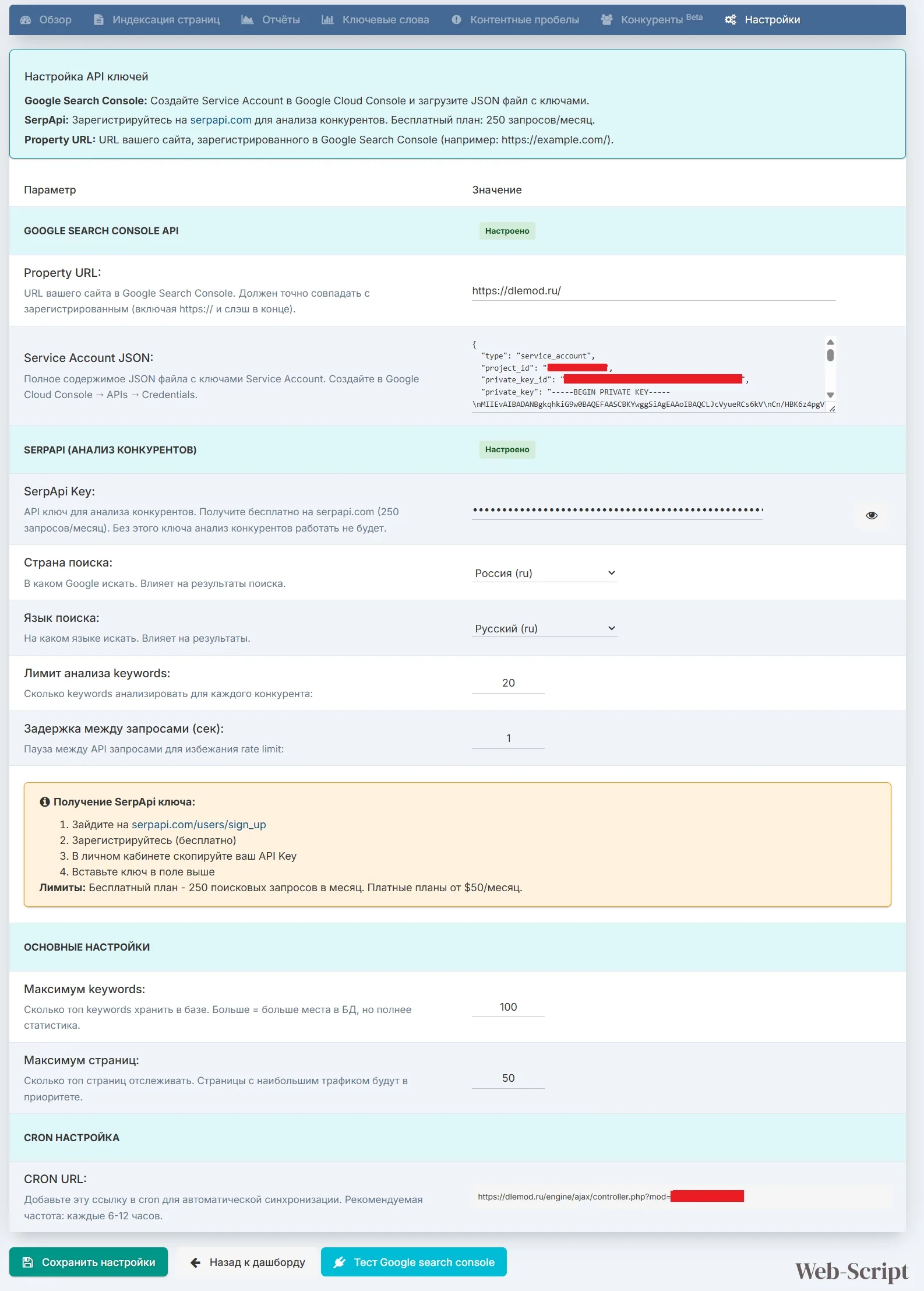Viewport: 924px width, 1291px height.
Task: Click the Property URL input field
Action: (653, 291)
